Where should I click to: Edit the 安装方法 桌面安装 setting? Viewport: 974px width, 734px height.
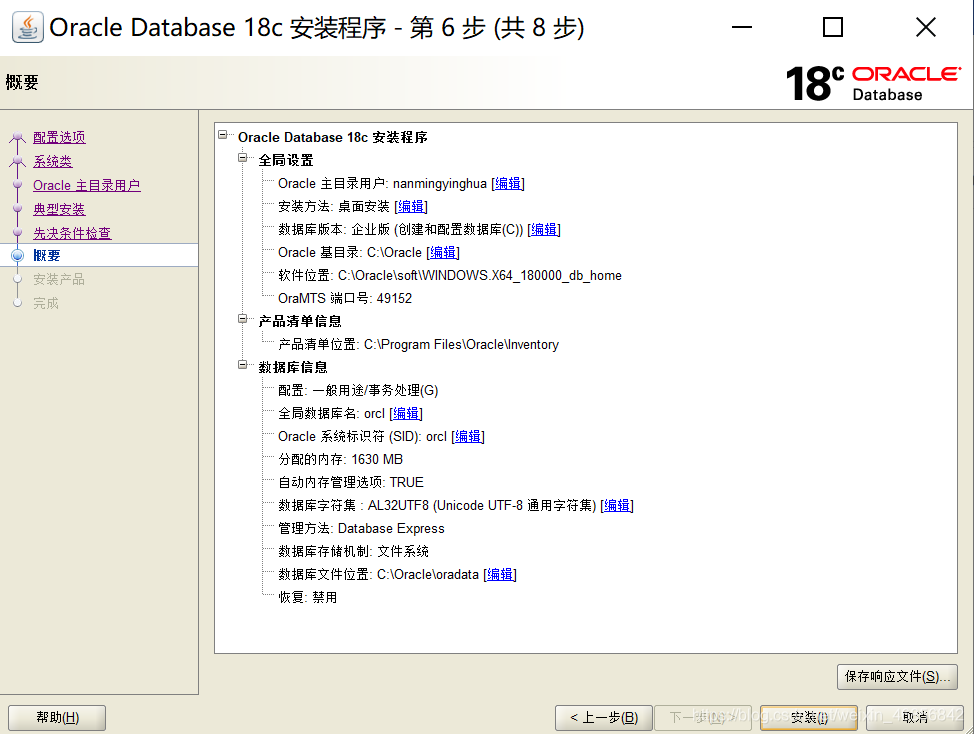(411, 207)
